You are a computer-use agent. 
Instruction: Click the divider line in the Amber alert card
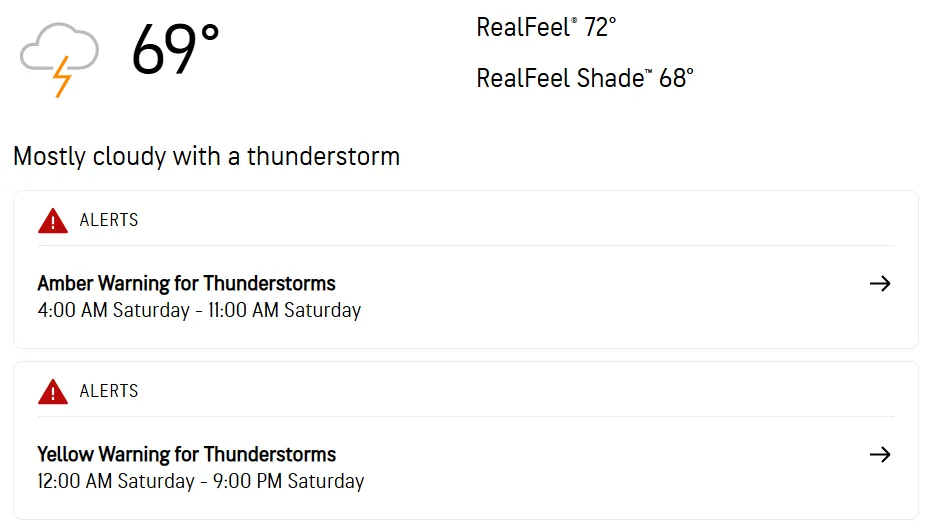pyautogui.click(x=465, y=246)
